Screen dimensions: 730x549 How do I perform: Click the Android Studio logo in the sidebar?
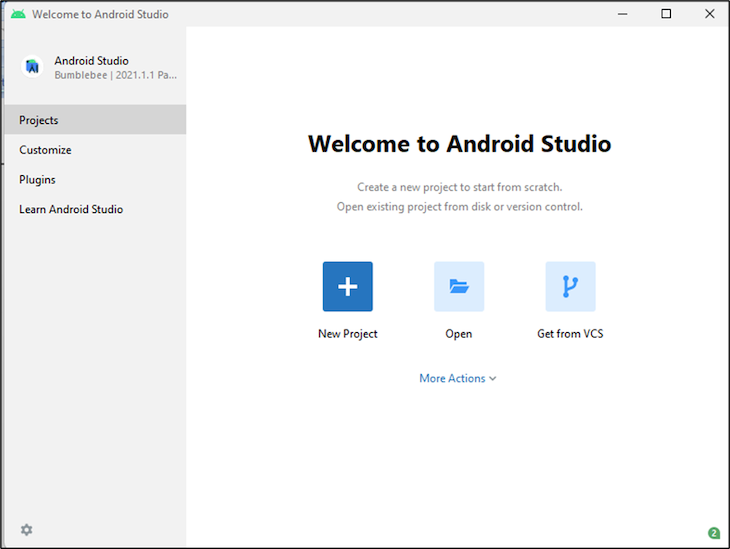coord(33,67)
